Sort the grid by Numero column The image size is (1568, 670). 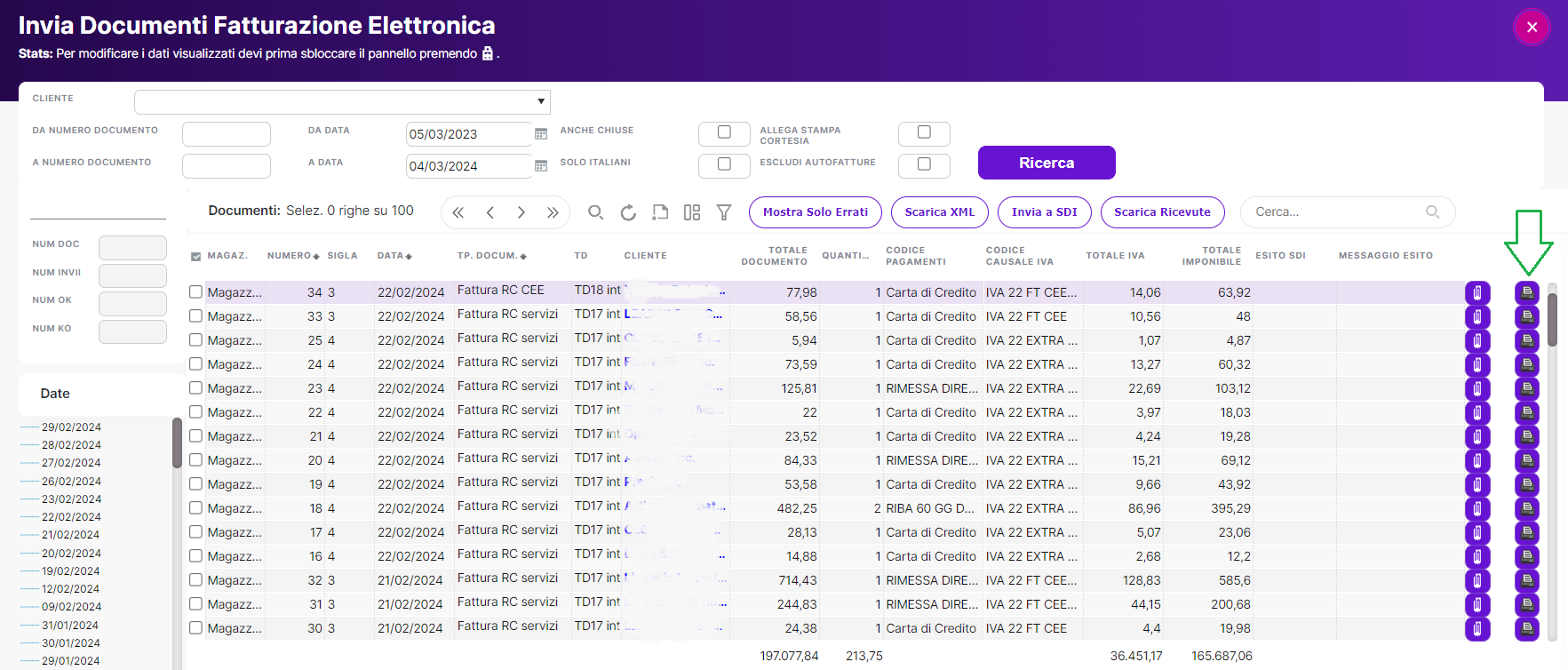(293, 256)
